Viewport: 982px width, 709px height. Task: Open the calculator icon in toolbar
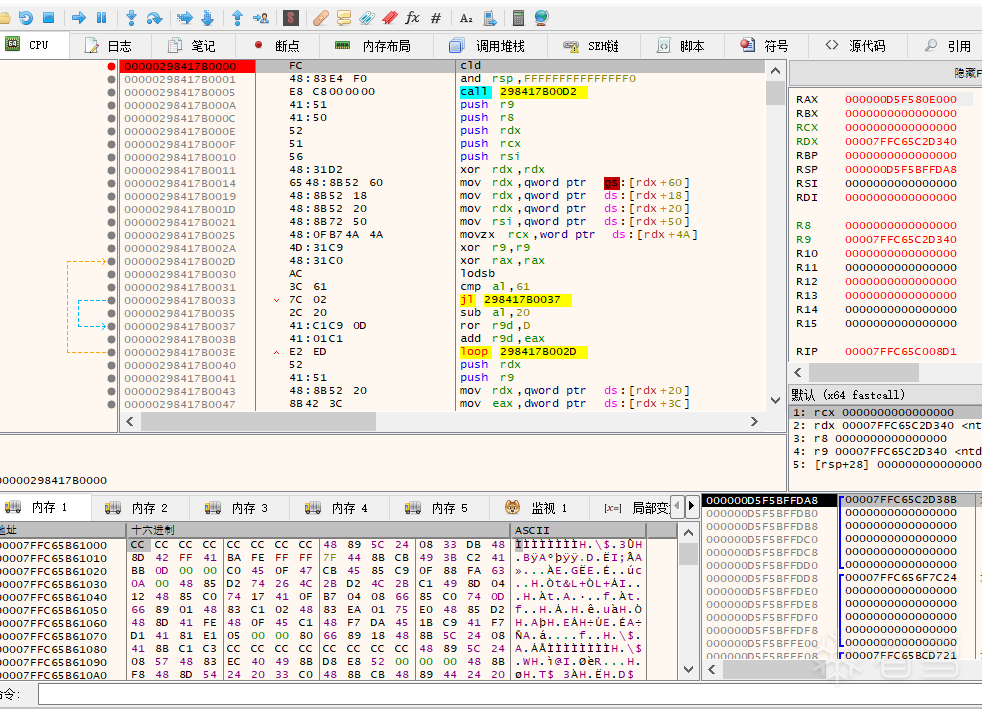[518, 18]
